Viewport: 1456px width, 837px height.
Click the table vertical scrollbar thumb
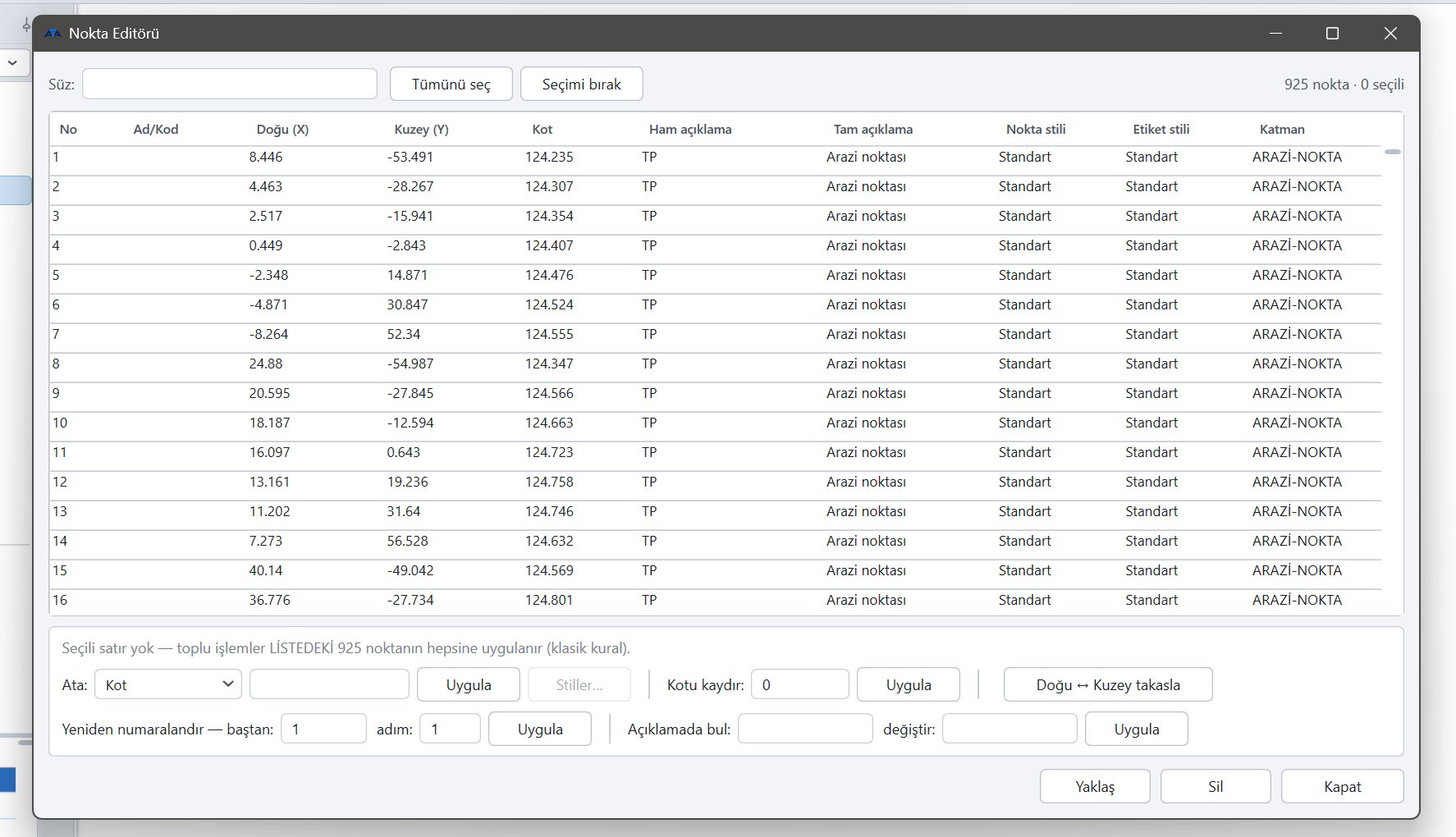tap(1393, 152)
